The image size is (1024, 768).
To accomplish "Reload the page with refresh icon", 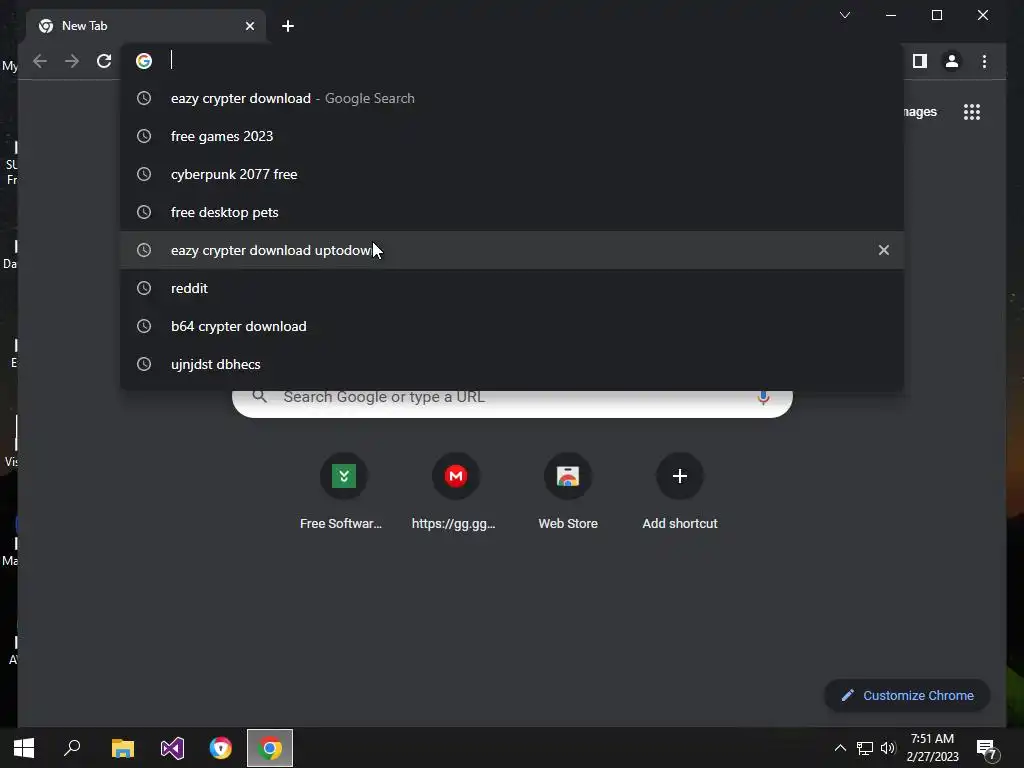I will [x=104, y=61].
